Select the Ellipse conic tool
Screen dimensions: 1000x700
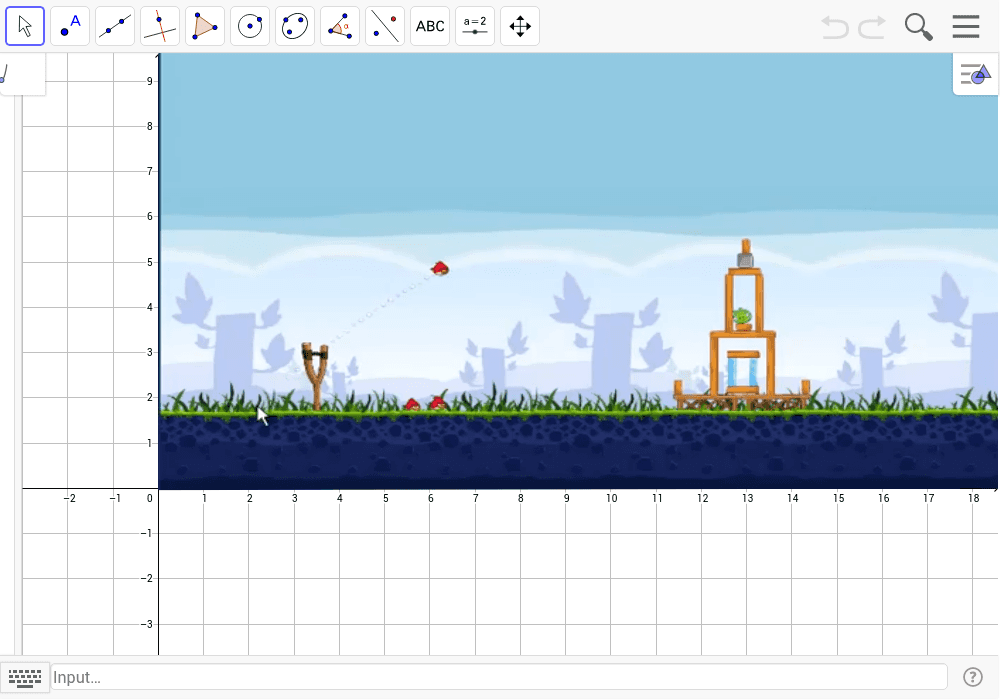pos(295,26)
